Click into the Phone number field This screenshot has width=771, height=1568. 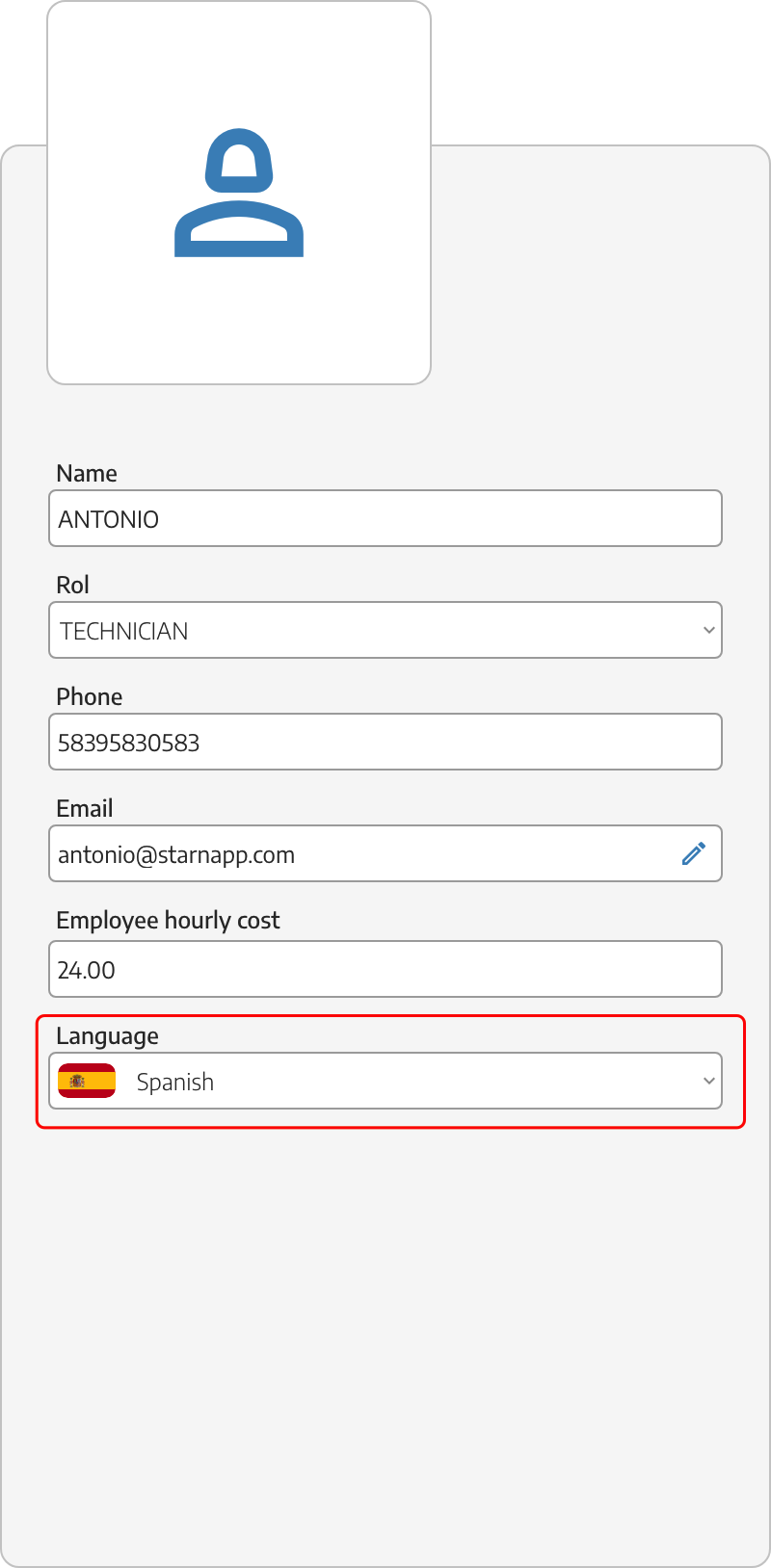pyautogui.click(x=385, y=742)
